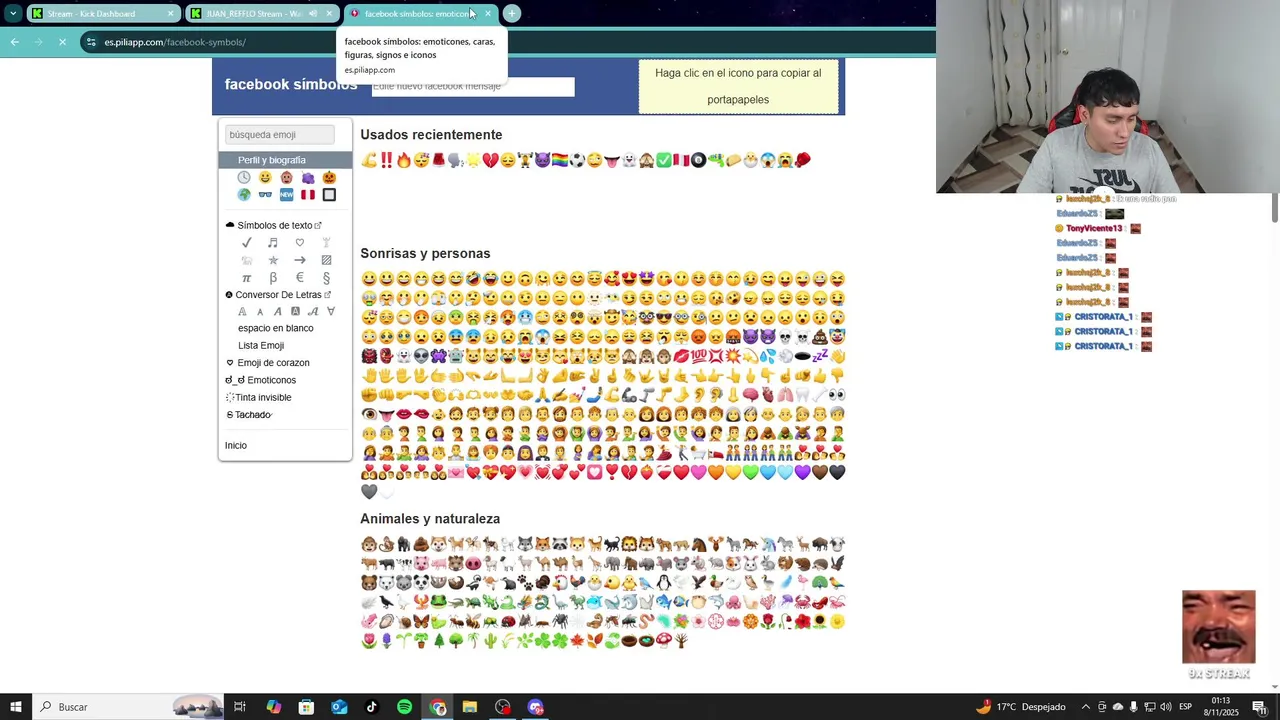Open the taskbar weather widget 17°C Despejado

1020,707
